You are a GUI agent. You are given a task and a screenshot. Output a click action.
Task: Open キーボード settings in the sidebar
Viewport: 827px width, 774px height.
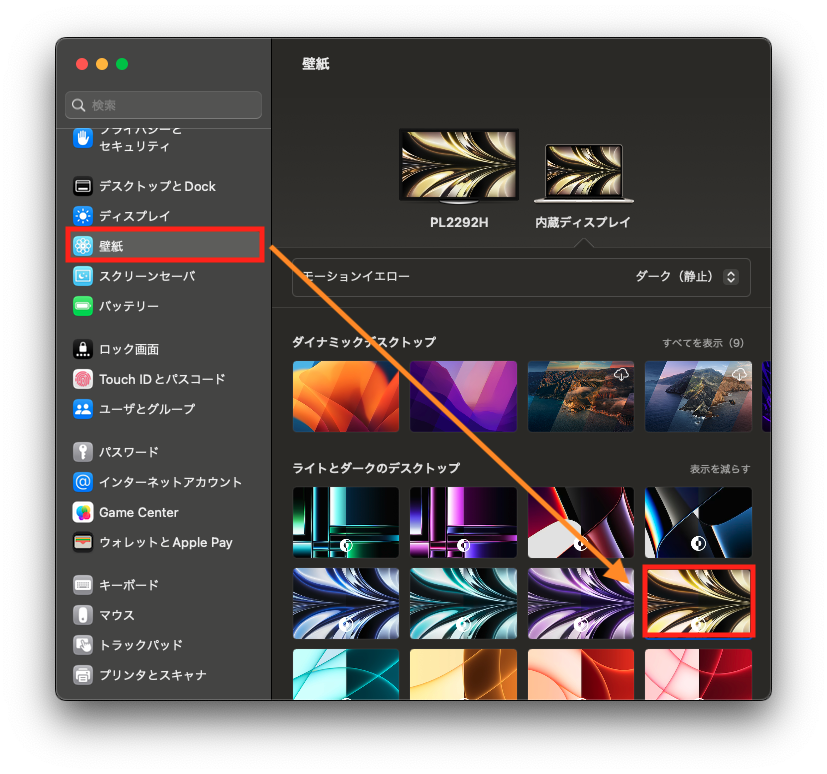coord(116,585)
